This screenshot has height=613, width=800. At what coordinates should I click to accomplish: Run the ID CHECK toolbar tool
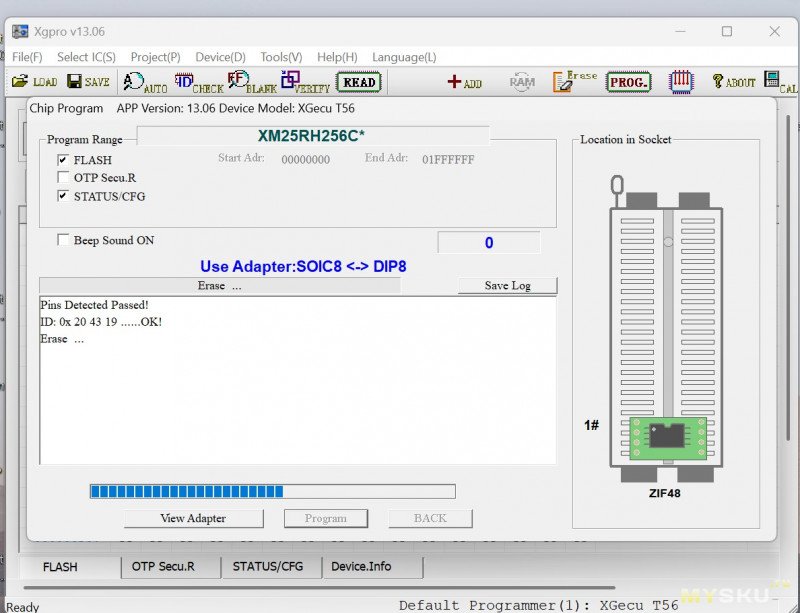pos(198,83)
